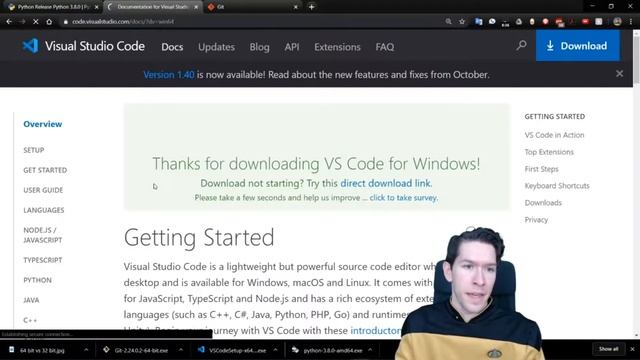Close the Git tab

tap(296, 7)
